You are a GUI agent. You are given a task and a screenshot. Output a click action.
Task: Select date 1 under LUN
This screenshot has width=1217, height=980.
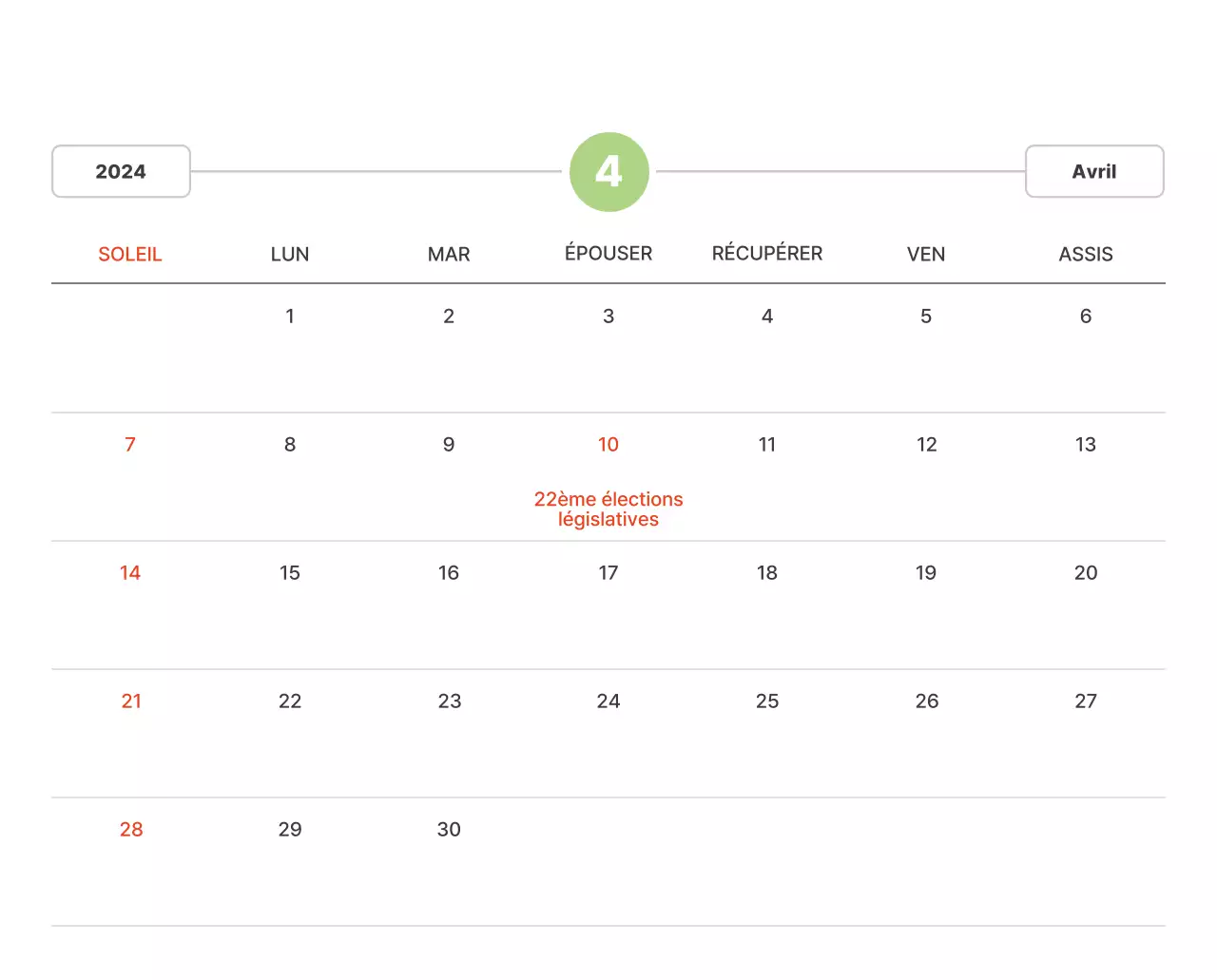pos(290,316)
